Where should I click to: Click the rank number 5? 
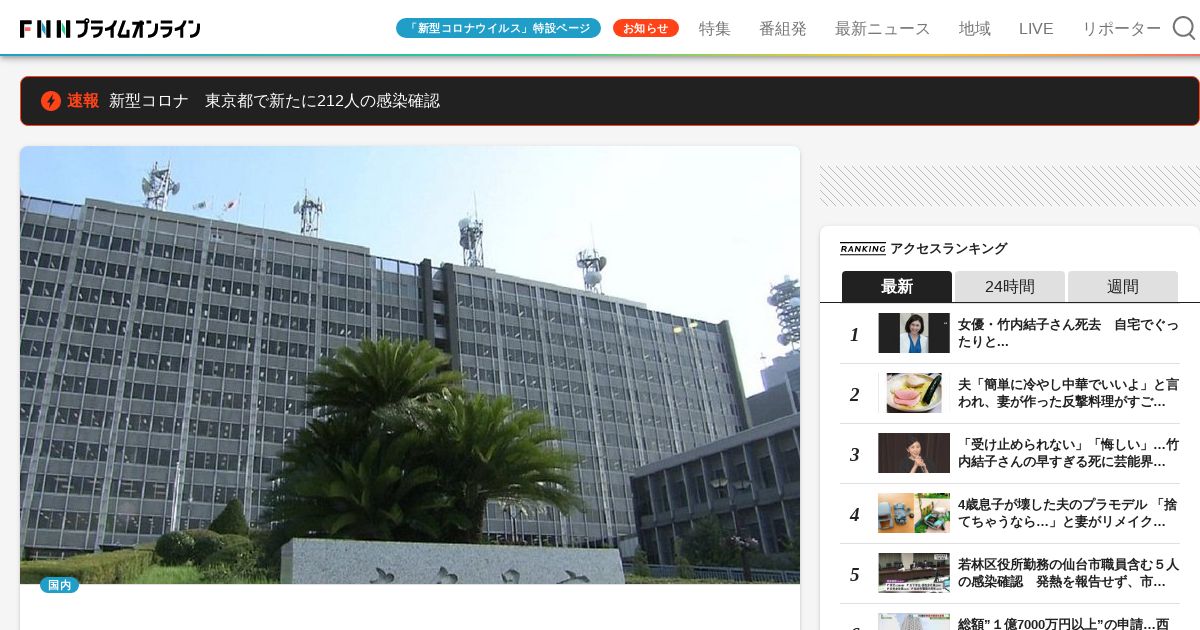[854, 574]
